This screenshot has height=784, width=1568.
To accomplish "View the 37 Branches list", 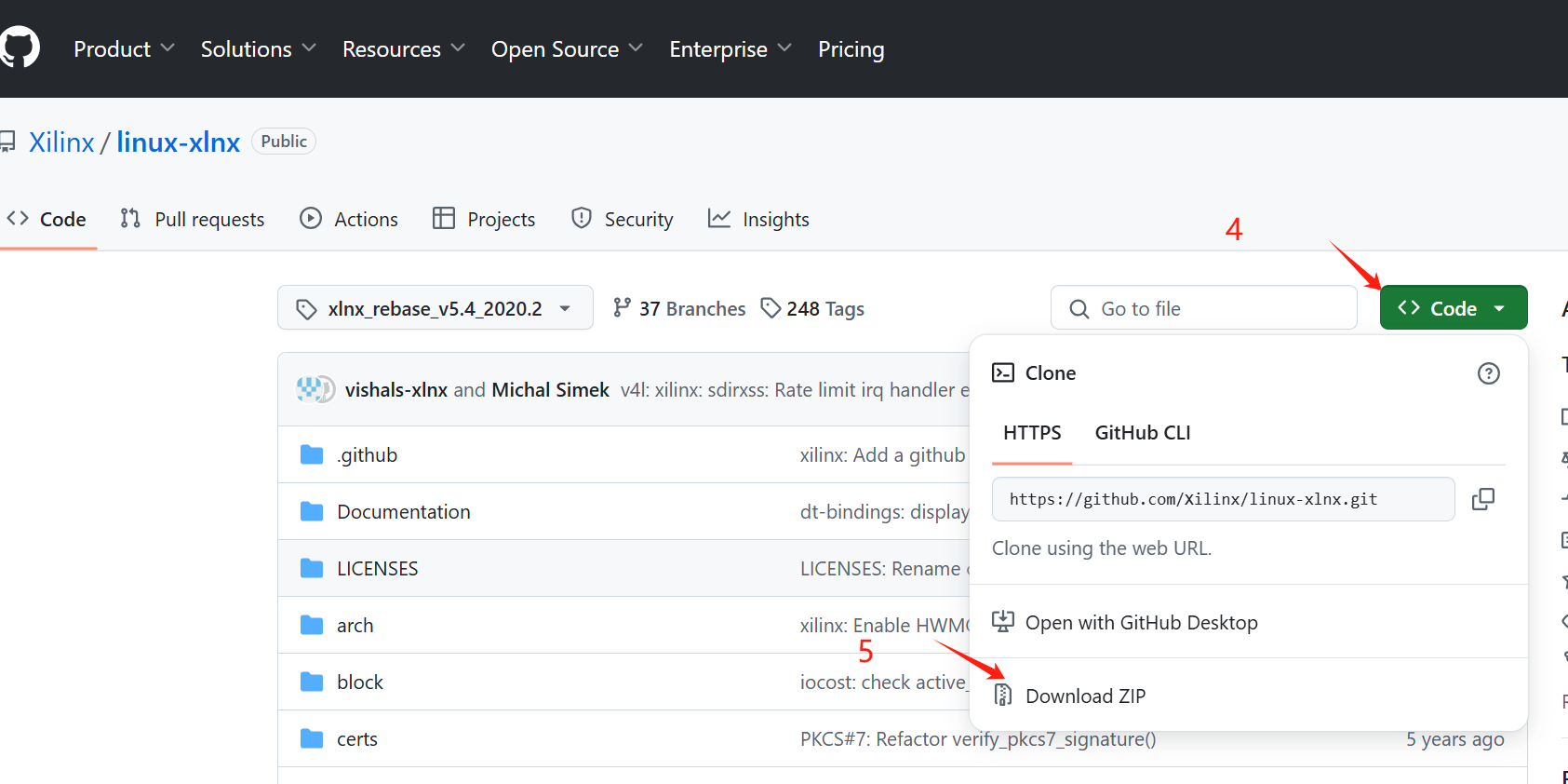I will coord(679,308).
